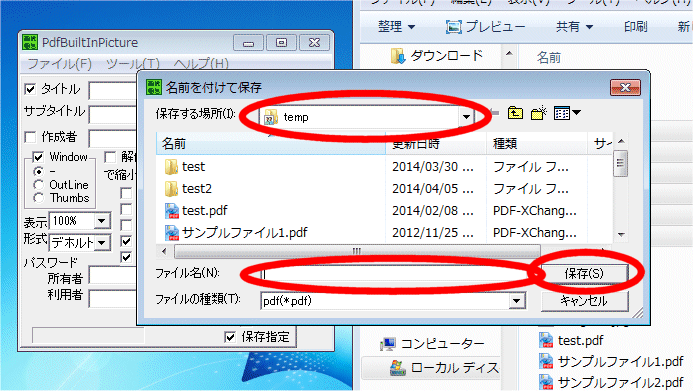Click the サブタイトル text field
This screenshot has width=693, height=391.
[113, 115]
